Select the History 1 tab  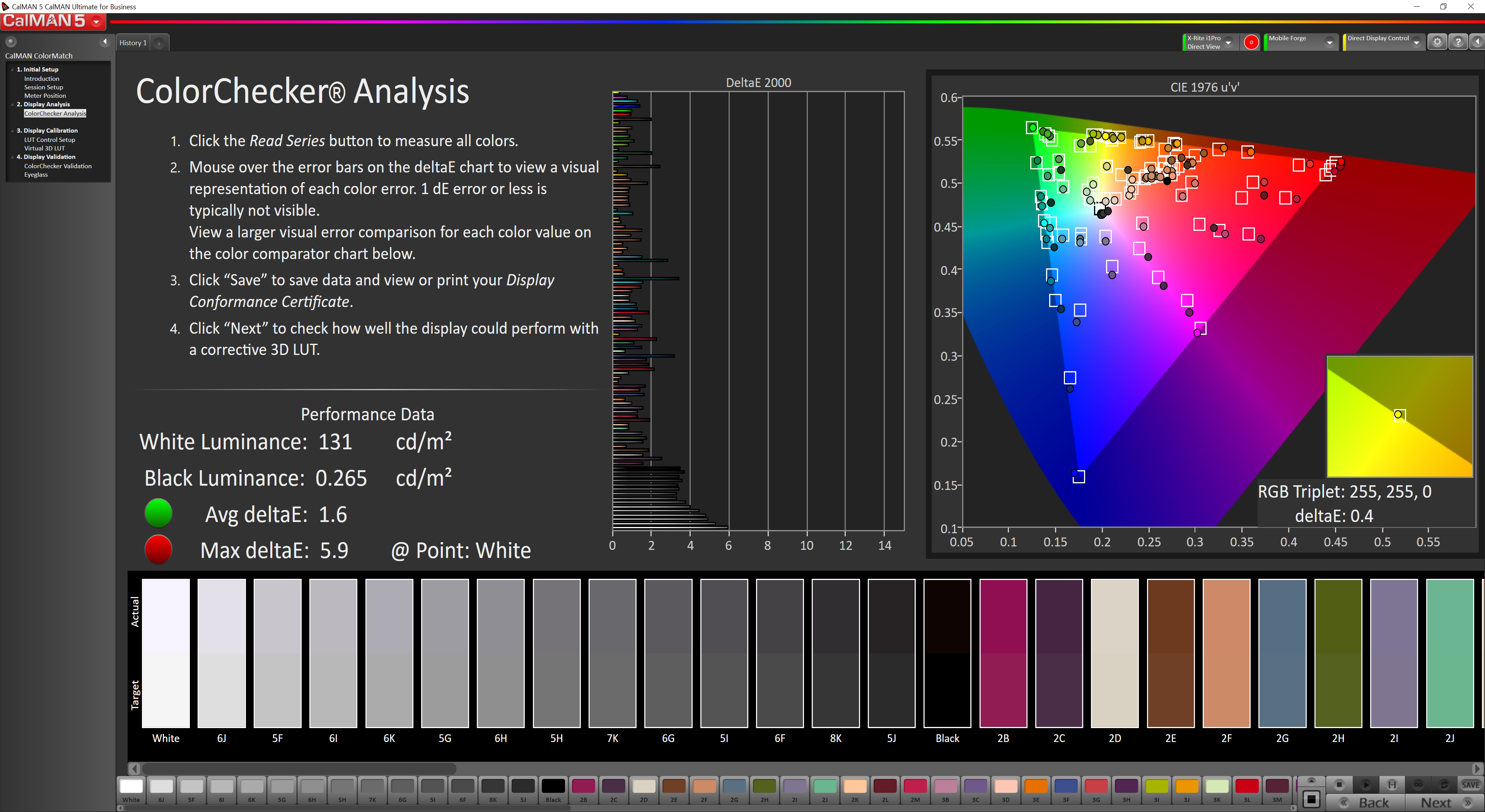coord(133,43)
